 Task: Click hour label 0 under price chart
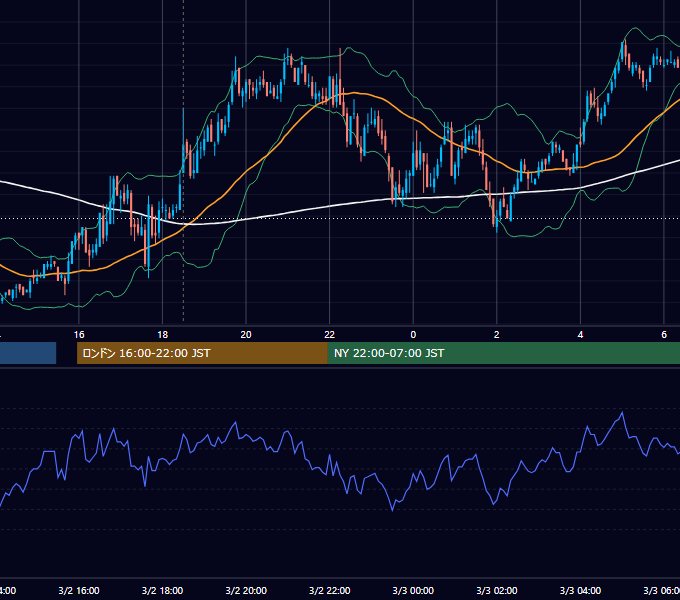413,334
